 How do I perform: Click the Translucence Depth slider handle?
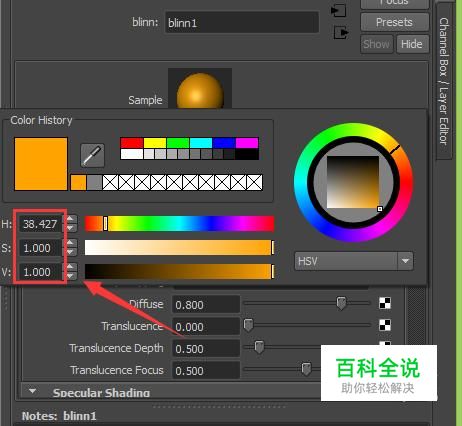click(259, 347)
